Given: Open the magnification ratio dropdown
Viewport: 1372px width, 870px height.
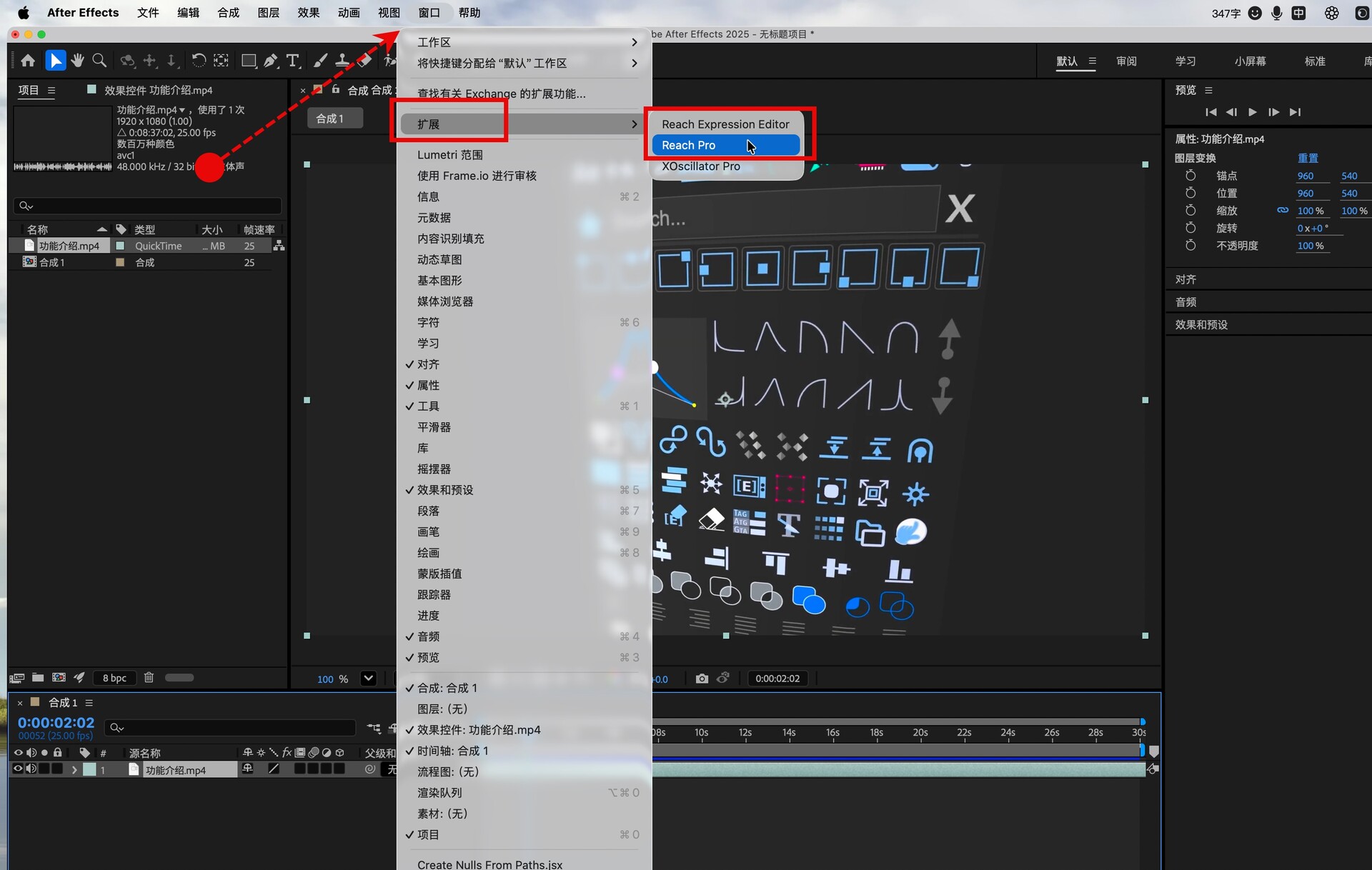Looking at the screenshot, I should 368,679.
